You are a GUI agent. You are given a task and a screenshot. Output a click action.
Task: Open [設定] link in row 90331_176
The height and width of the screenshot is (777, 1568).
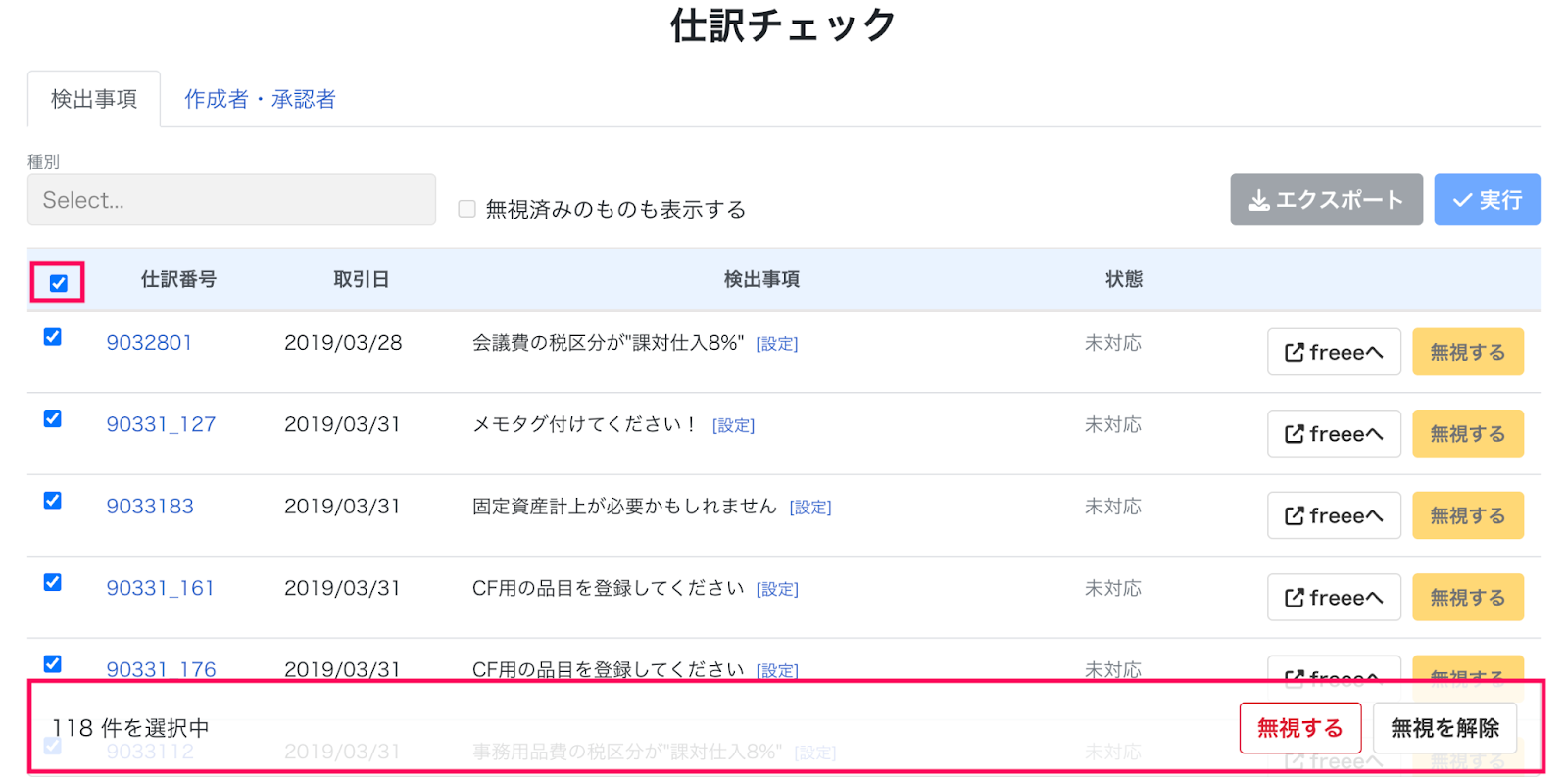777,670
